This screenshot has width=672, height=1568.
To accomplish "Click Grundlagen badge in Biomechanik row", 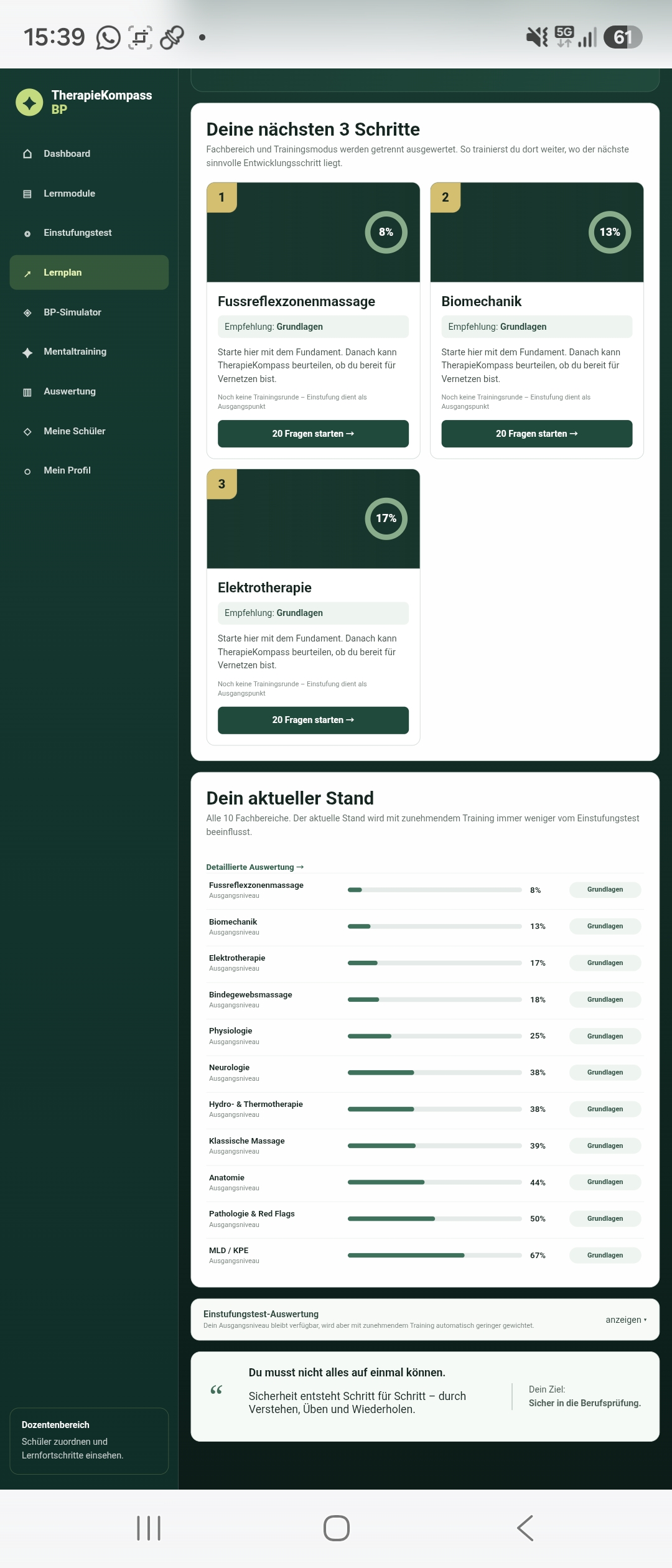I will click(605, 926).
